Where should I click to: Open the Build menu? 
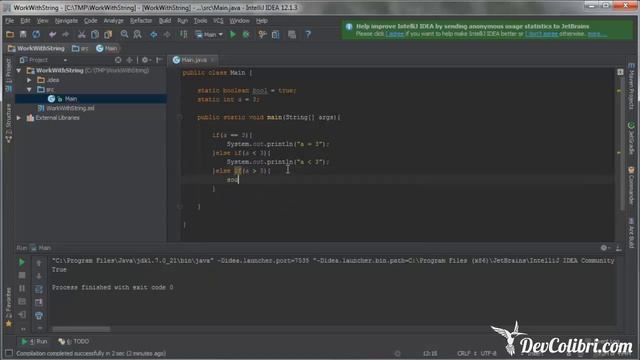pos(165,20)
